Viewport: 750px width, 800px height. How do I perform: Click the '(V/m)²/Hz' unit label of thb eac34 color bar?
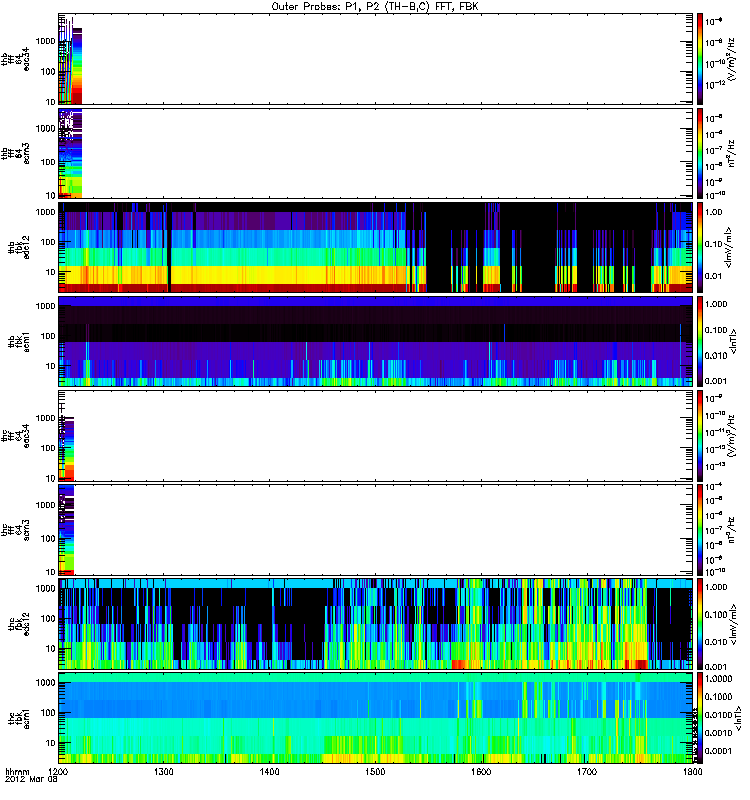(731, 59)
